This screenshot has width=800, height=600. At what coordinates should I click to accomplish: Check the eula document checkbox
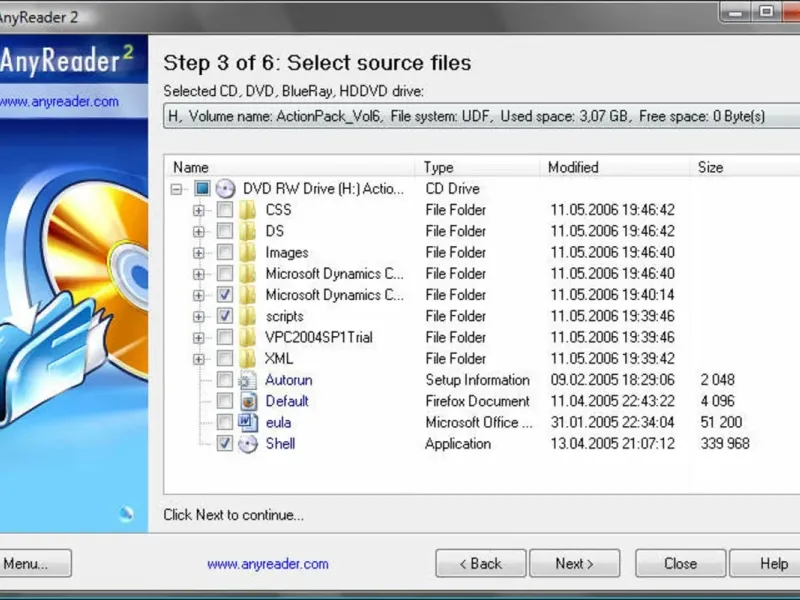click(224, 422)
